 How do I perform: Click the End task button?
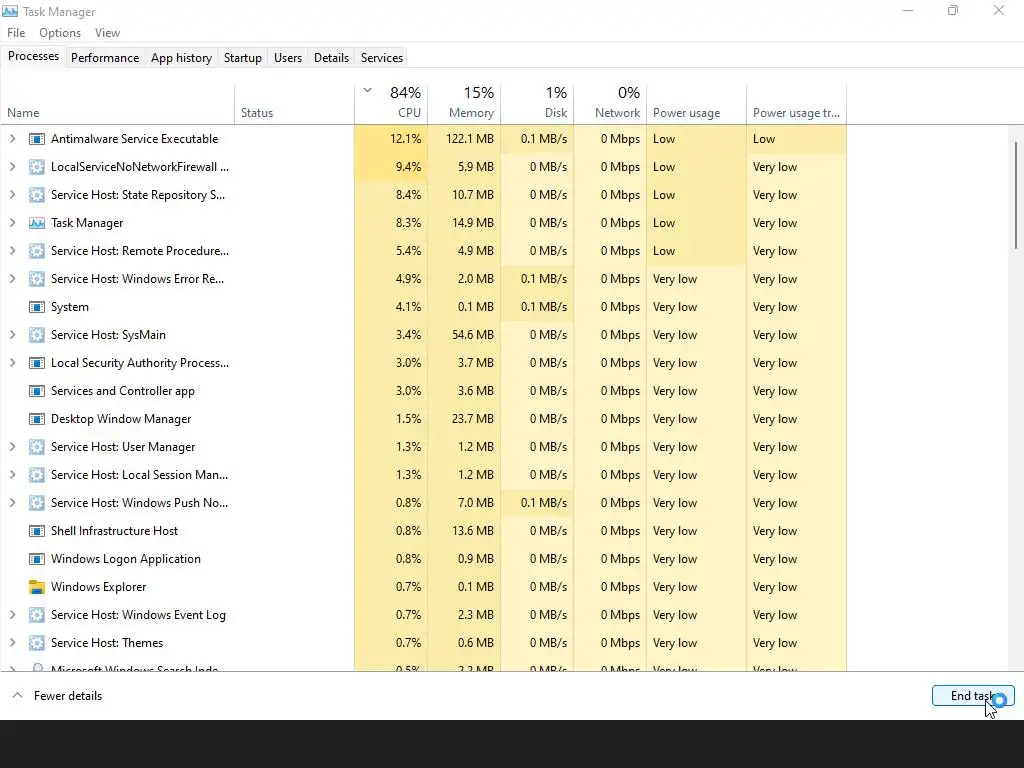pos(973,696)
